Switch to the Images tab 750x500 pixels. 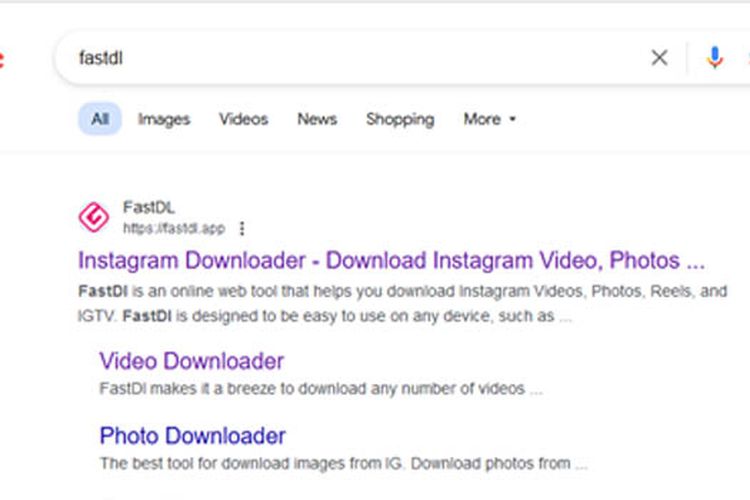[x=163, y=119]
